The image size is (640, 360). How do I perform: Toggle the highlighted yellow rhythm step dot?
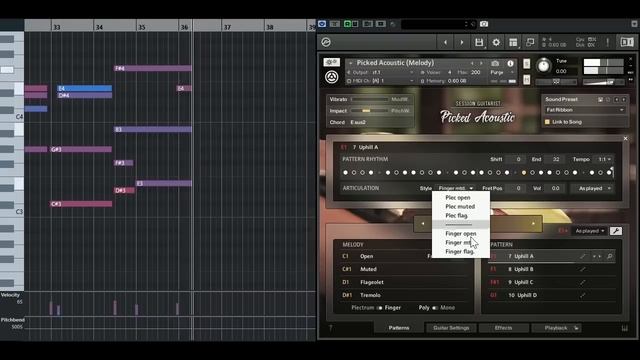(524, 173)
